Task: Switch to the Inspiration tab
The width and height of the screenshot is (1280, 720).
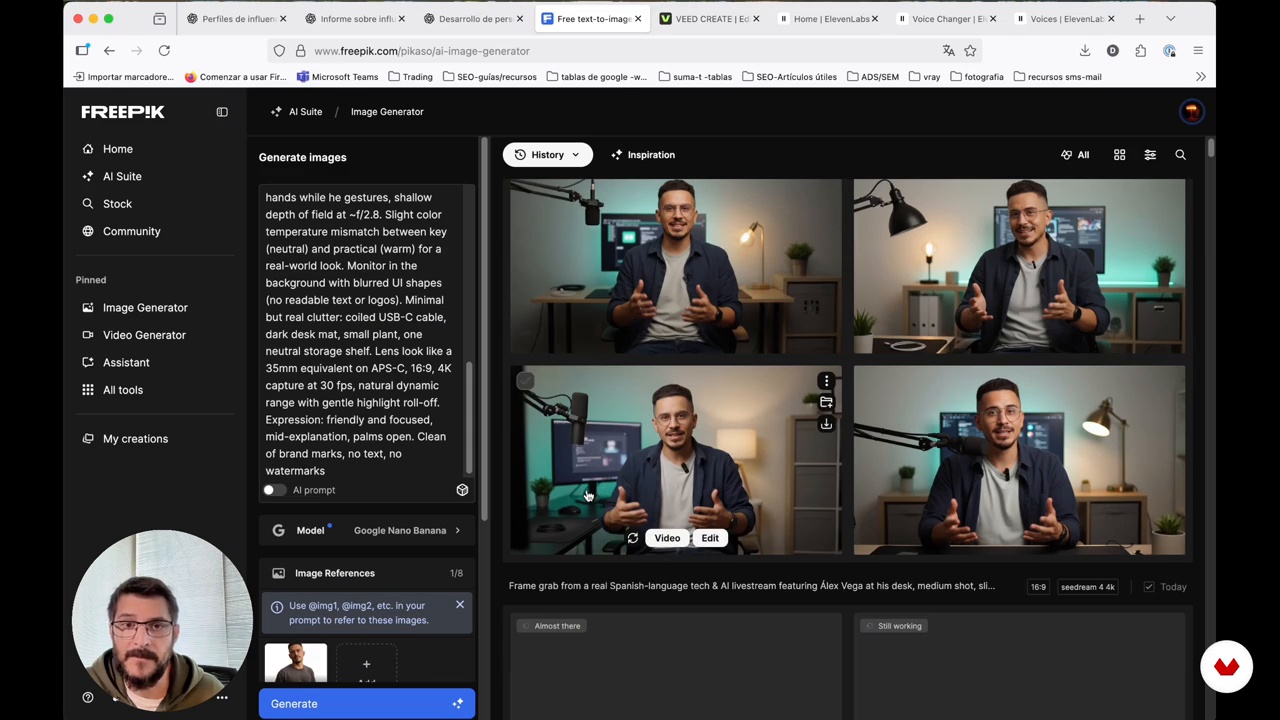Action: click(x=642, y=155)
